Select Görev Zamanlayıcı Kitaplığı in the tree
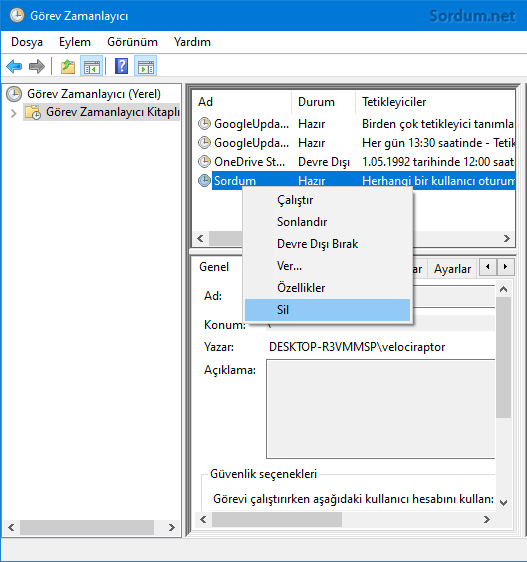The width and height of the screenshot is (527, 562). 113,112
